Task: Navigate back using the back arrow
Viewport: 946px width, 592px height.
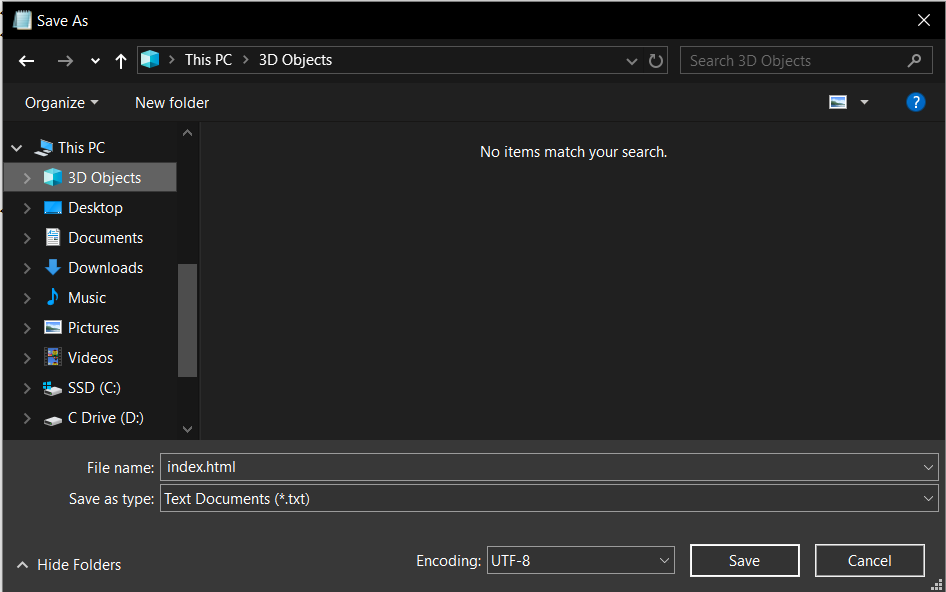Action: [x=26, y=60]
